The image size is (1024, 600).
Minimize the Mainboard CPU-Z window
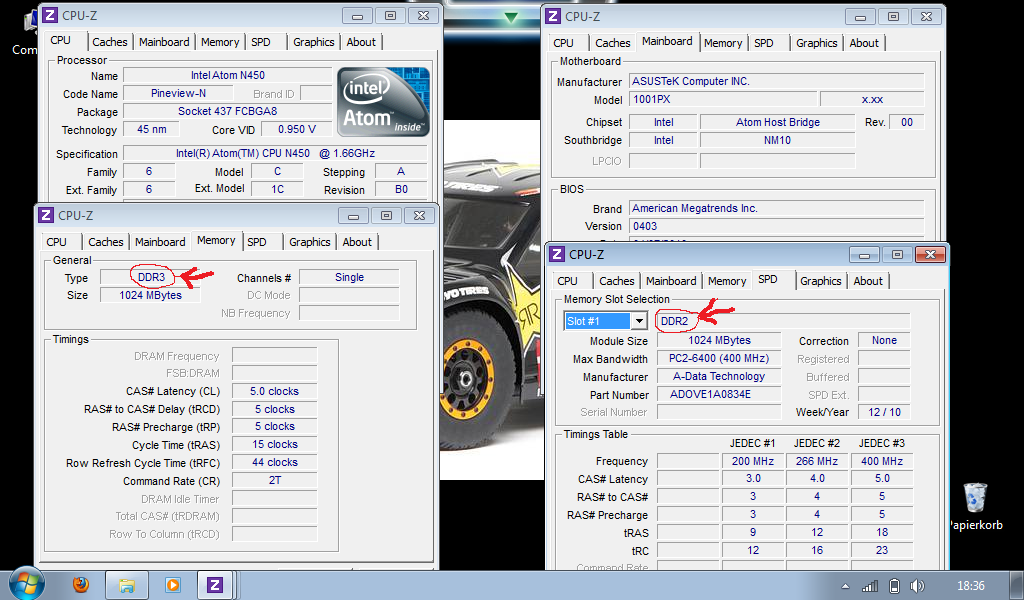[x=860, y=17]
